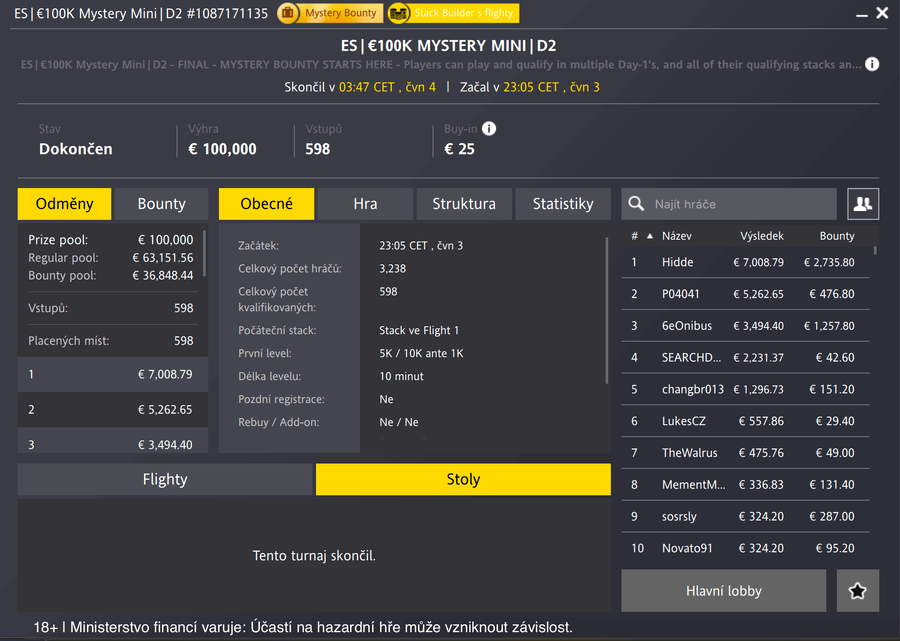Click Počáteční stack value Stack ve Flight 1

[419, 331]
